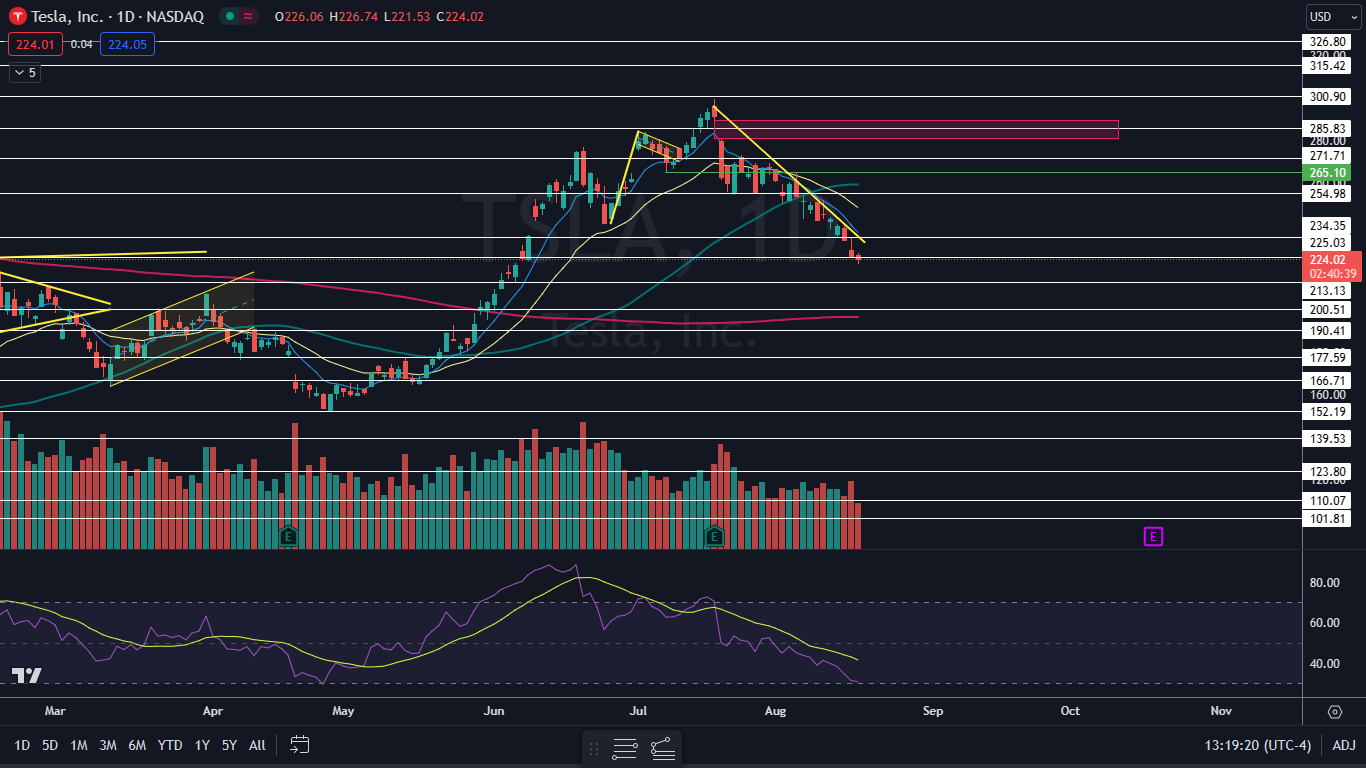1366x768 pixels.
Task: Click the trend line list toolbar icon
Action: point(662,748)
